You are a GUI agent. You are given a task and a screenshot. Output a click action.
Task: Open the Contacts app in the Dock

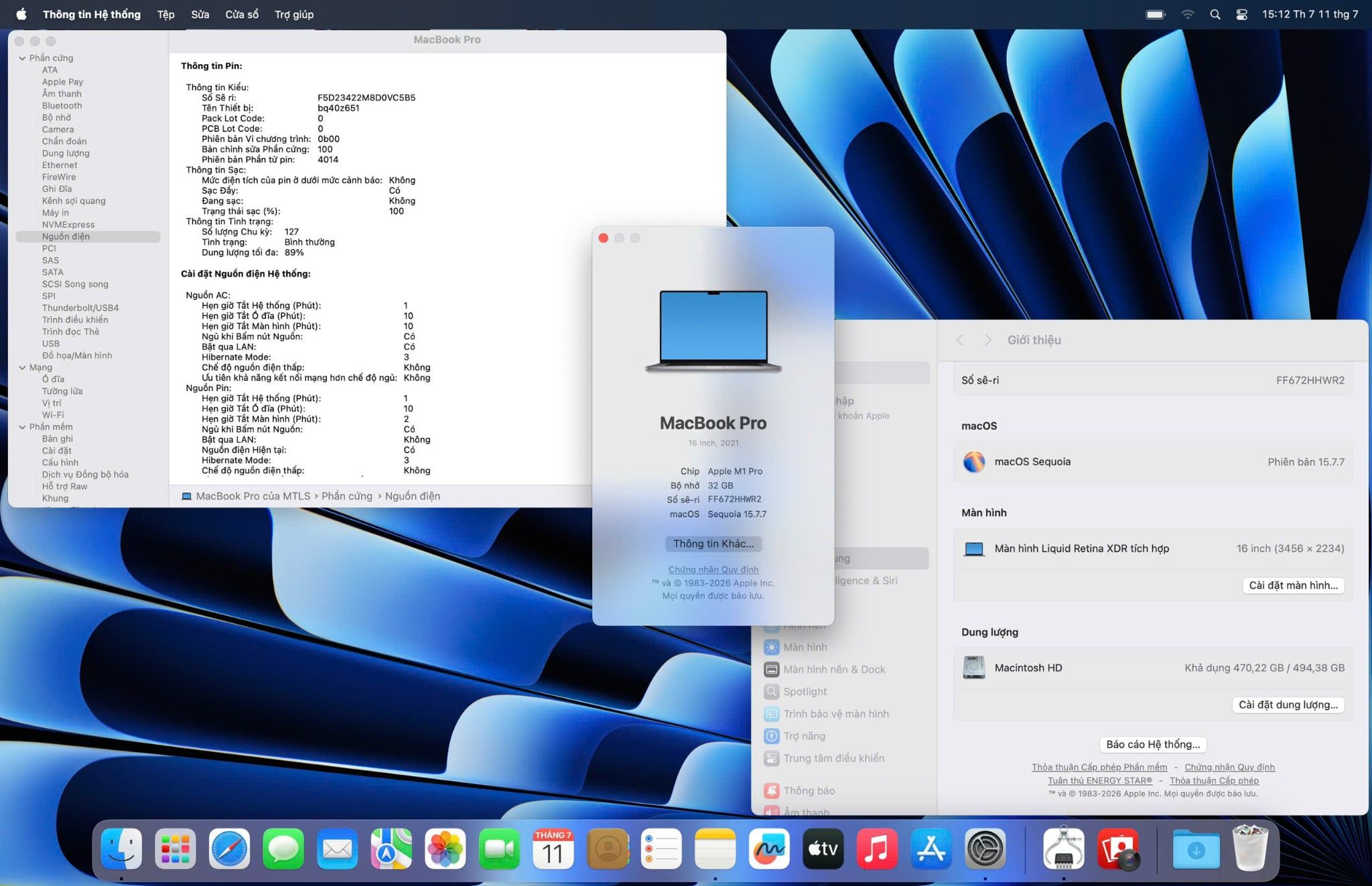click(x=608, y=849)
